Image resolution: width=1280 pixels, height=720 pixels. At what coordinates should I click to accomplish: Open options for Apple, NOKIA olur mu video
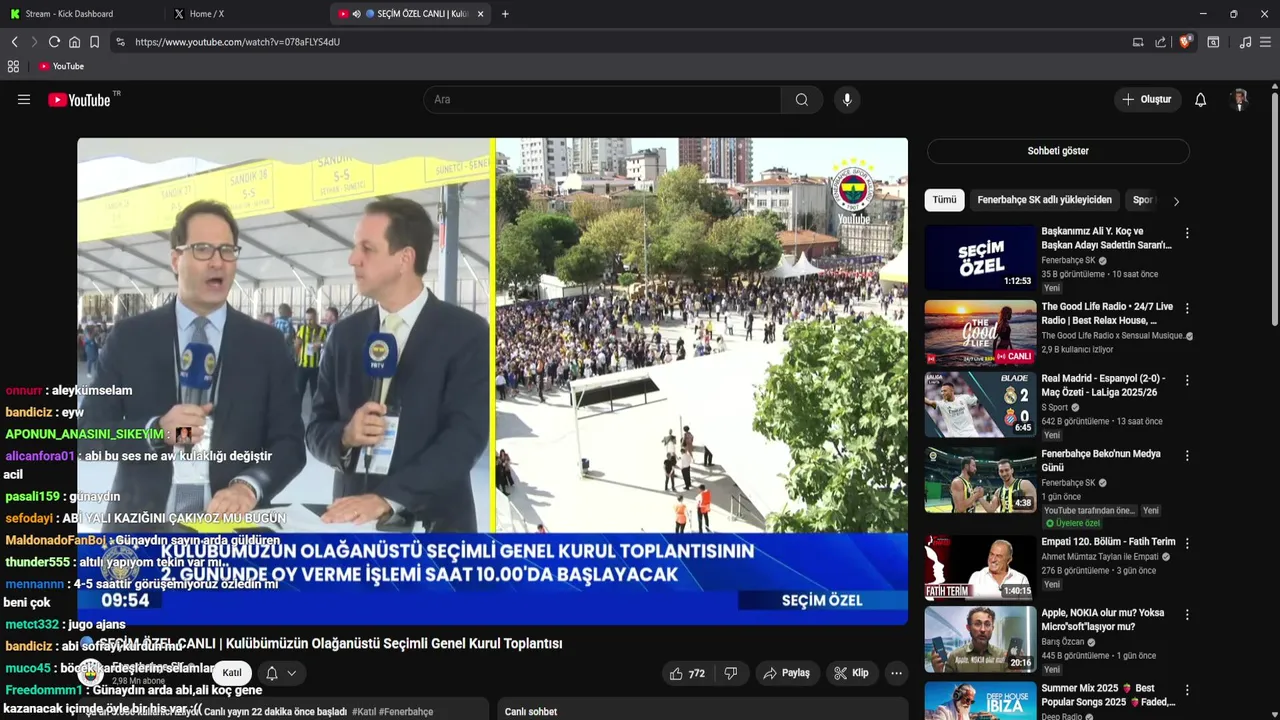tap(1187, 615)
